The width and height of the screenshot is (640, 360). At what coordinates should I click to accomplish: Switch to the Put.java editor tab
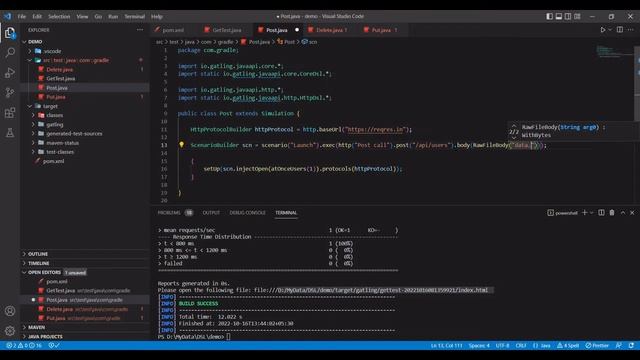(383, 30)
